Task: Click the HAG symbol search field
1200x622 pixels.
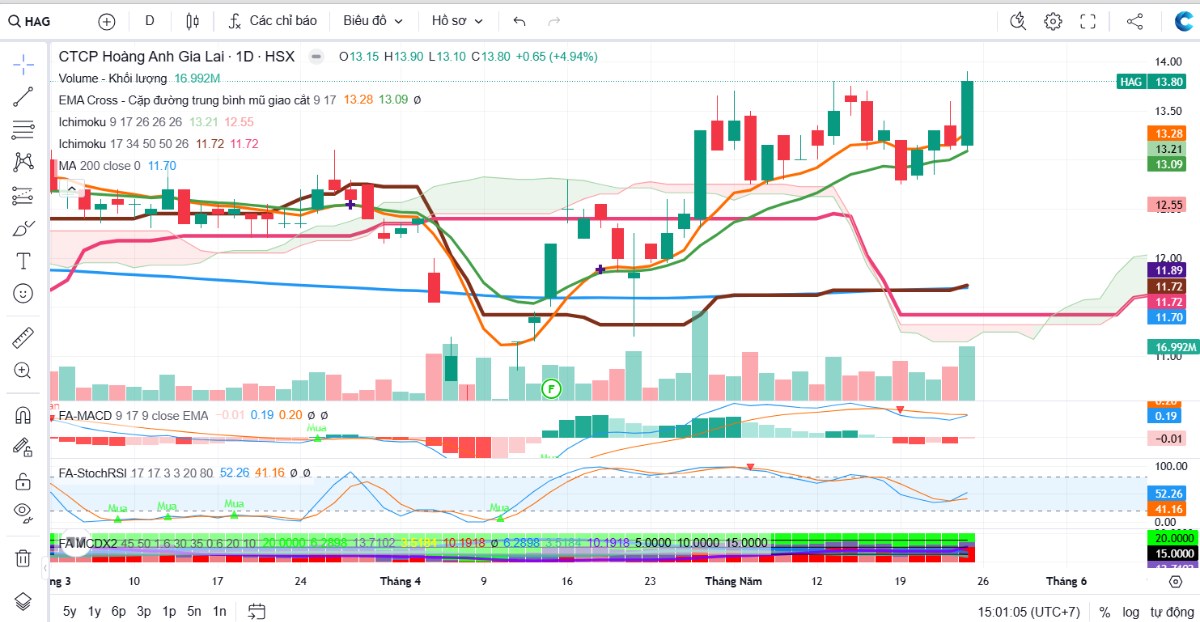Action: click(x=45, y=21)
